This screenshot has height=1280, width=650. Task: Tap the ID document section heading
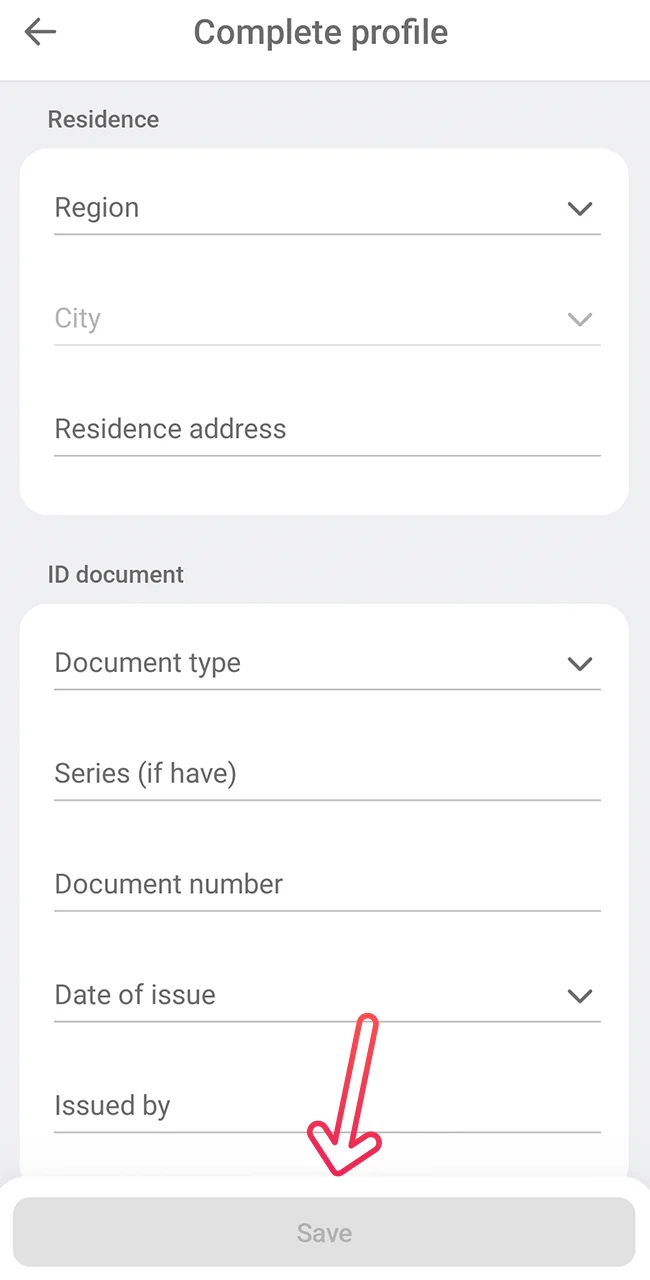pos(116,574)
